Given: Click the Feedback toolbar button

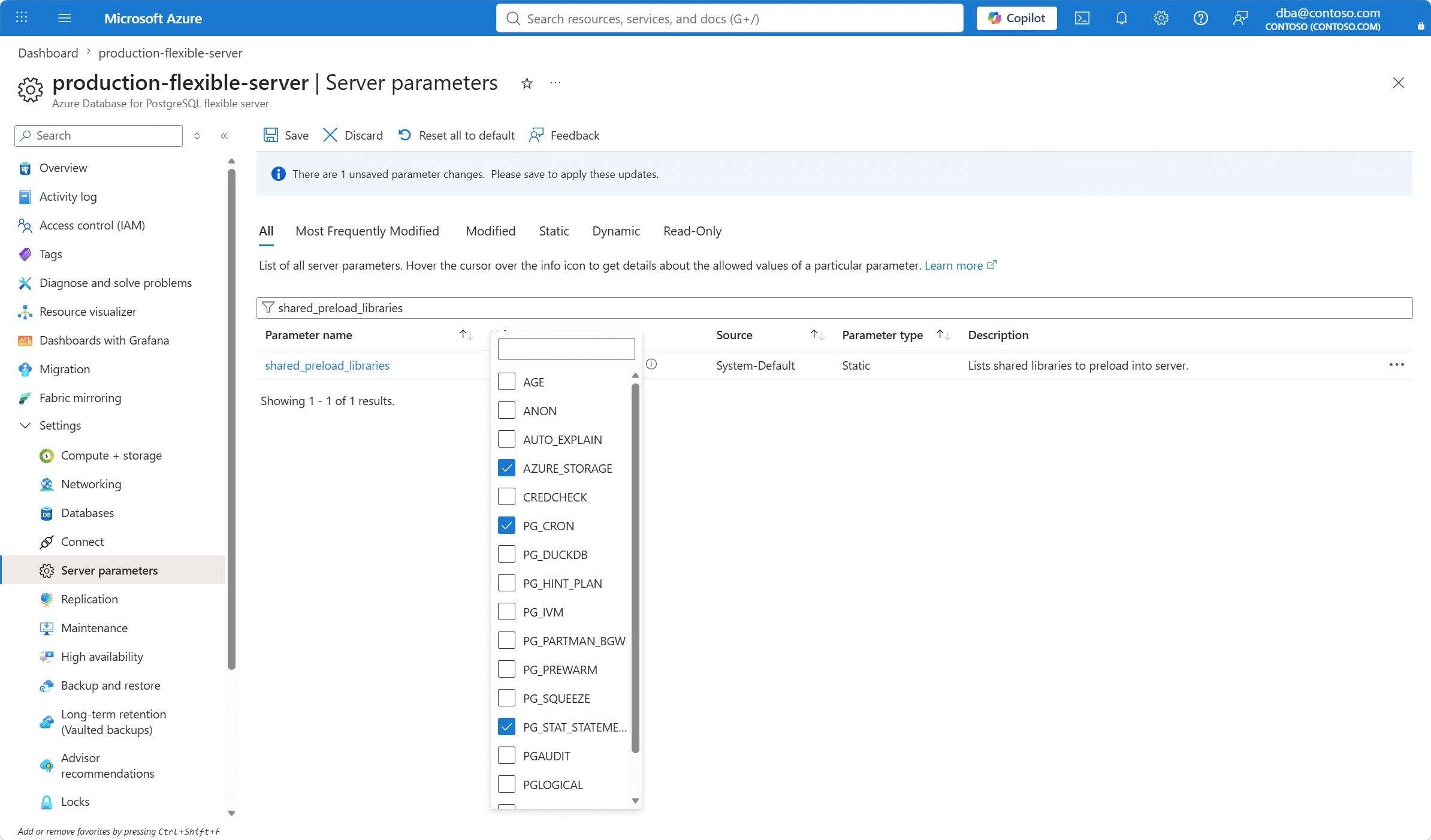Looking at the screenshot, I should (564, 135).
